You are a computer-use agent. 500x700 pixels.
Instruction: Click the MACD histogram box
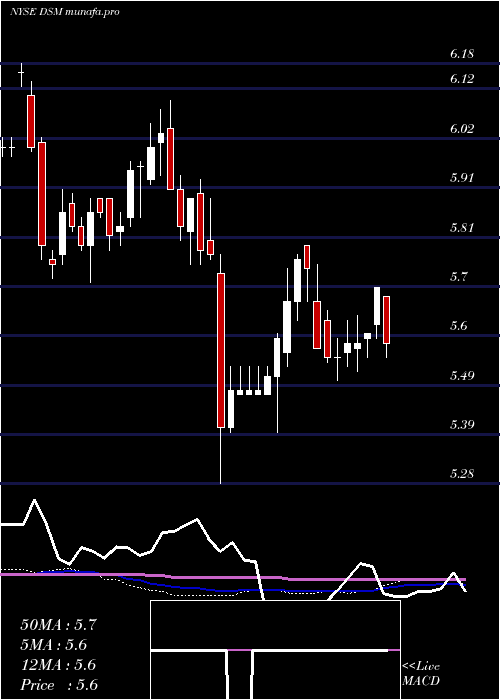pyautogui.click(x=275, y=650)
